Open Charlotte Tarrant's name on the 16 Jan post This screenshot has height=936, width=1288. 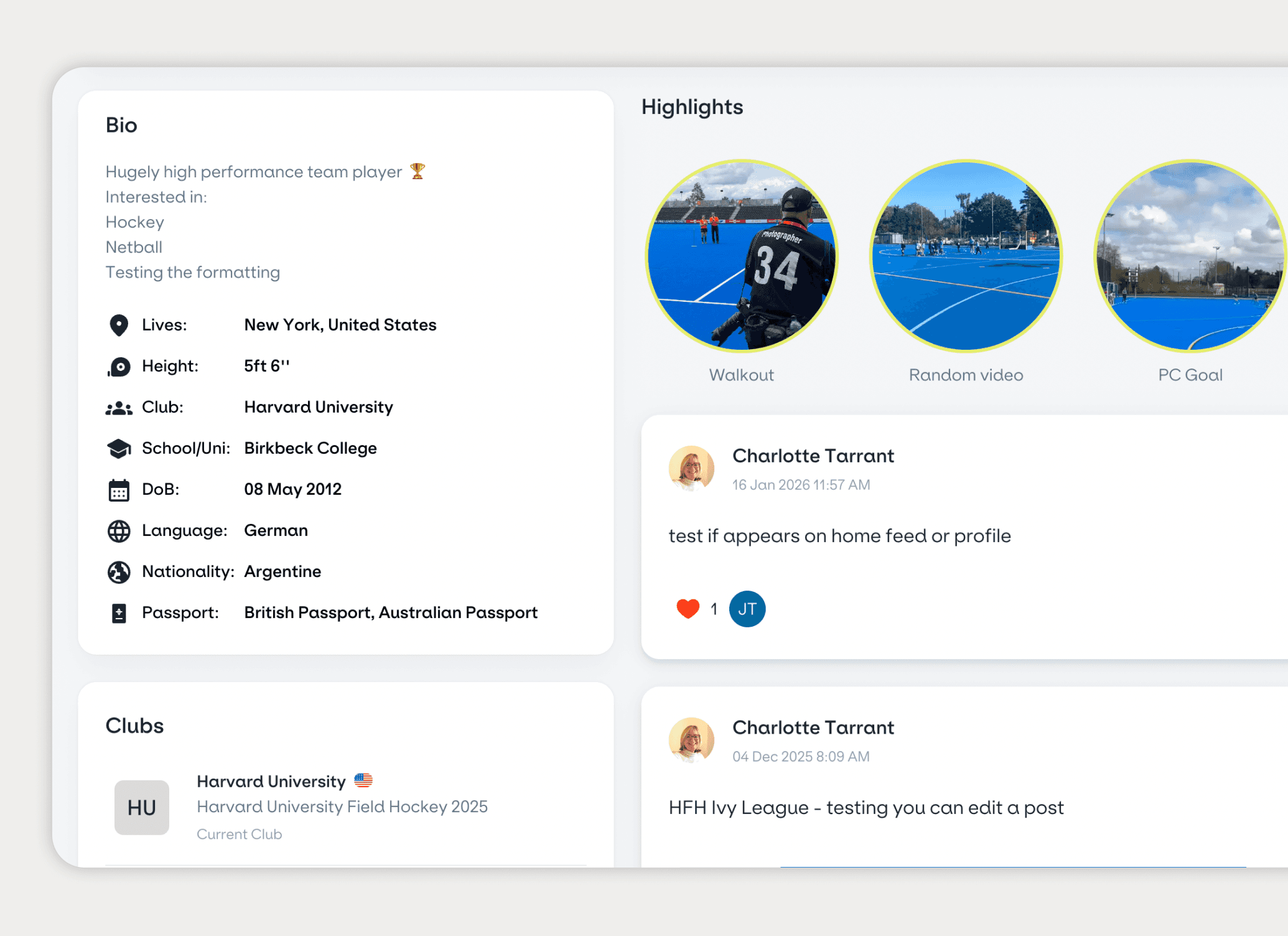click(x=813, y=456)
